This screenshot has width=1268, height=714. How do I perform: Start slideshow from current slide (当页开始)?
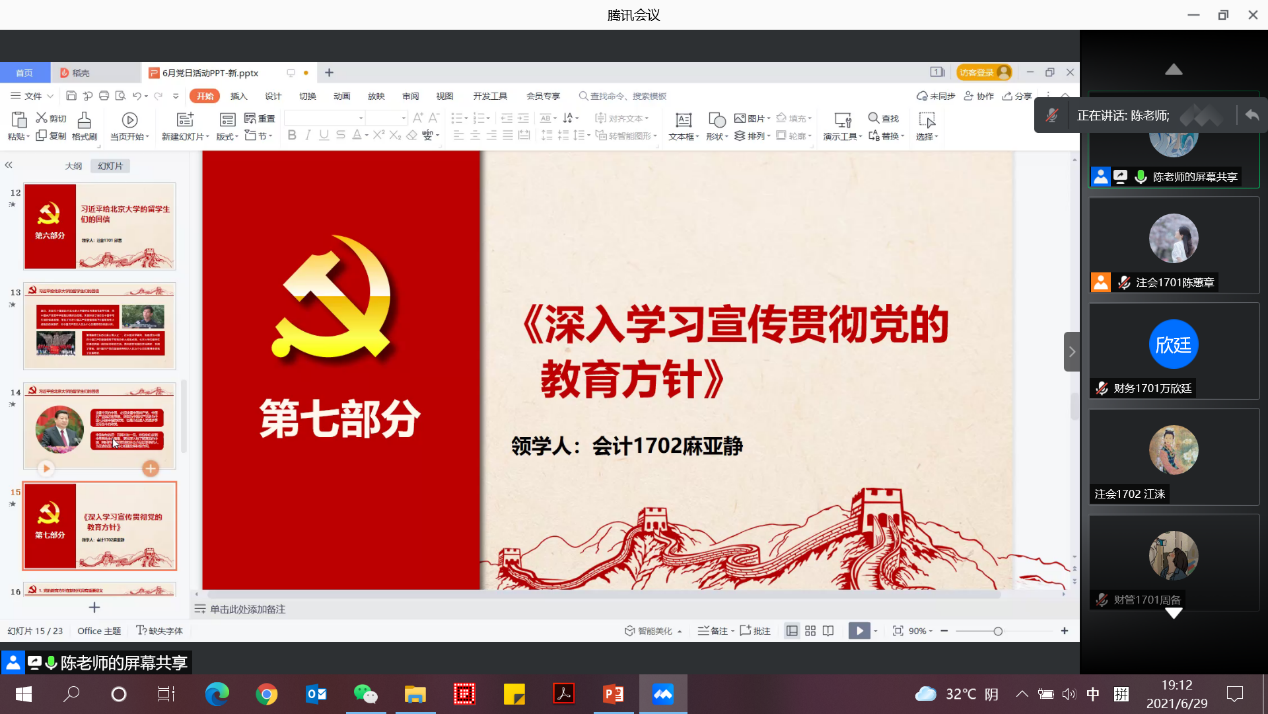pos(129,120)
